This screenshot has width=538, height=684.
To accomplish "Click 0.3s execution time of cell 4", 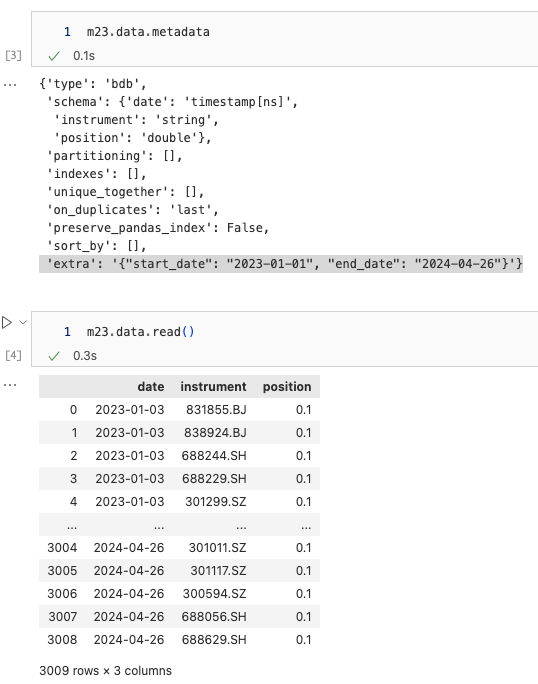I will pos(85,356).
